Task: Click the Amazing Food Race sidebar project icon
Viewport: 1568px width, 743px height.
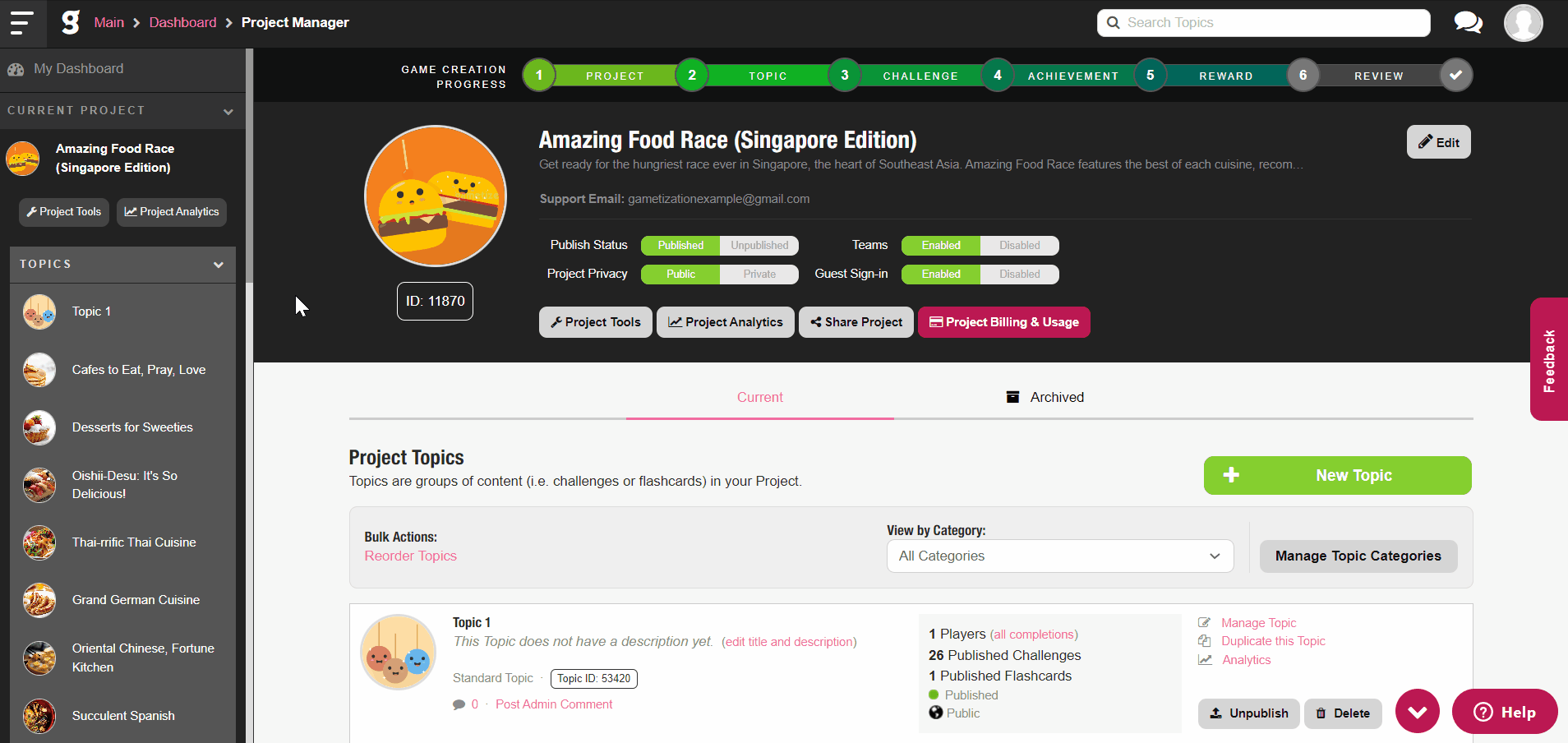Action: tap(23, 159)
